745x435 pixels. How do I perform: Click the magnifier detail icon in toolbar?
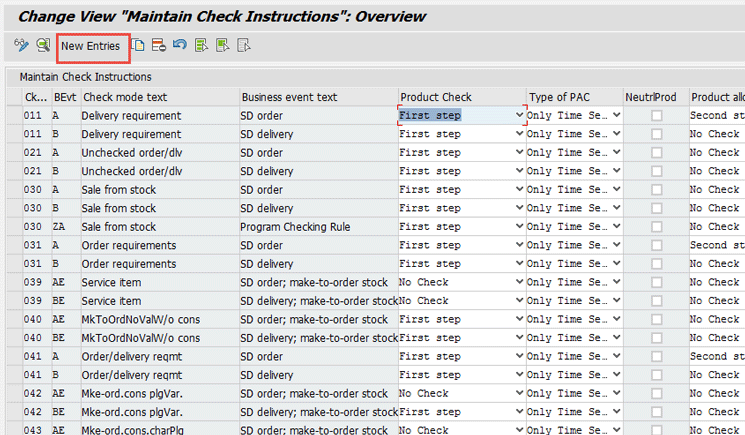[43, 45]
